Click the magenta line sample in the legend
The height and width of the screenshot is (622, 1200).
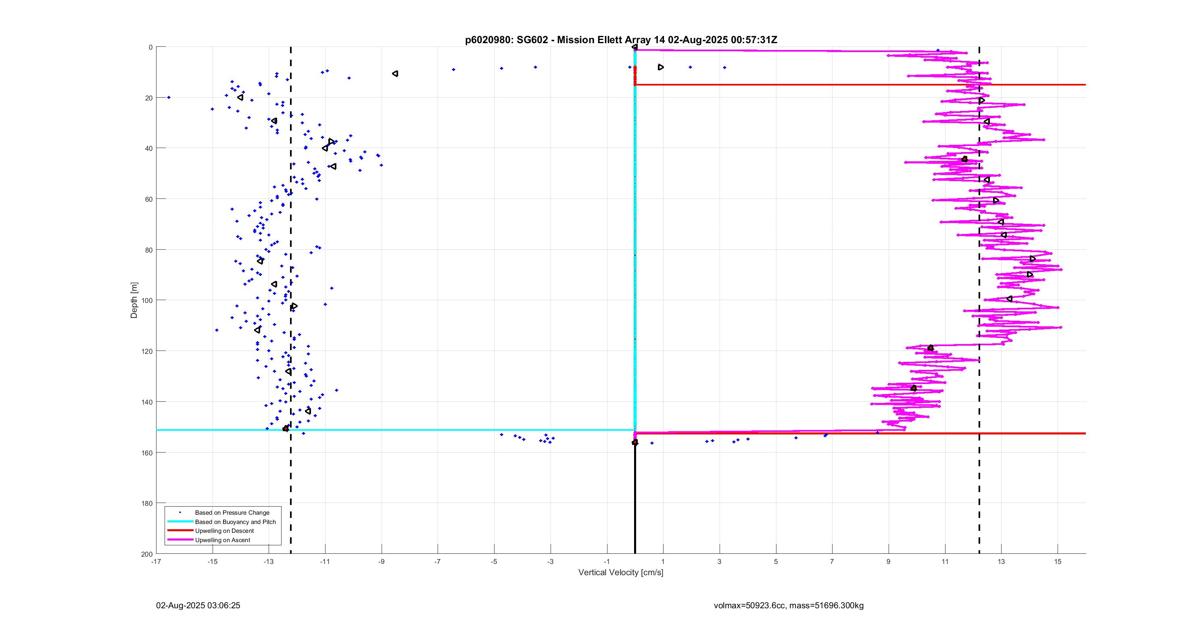pyautogui.click(x=179, y=540)
